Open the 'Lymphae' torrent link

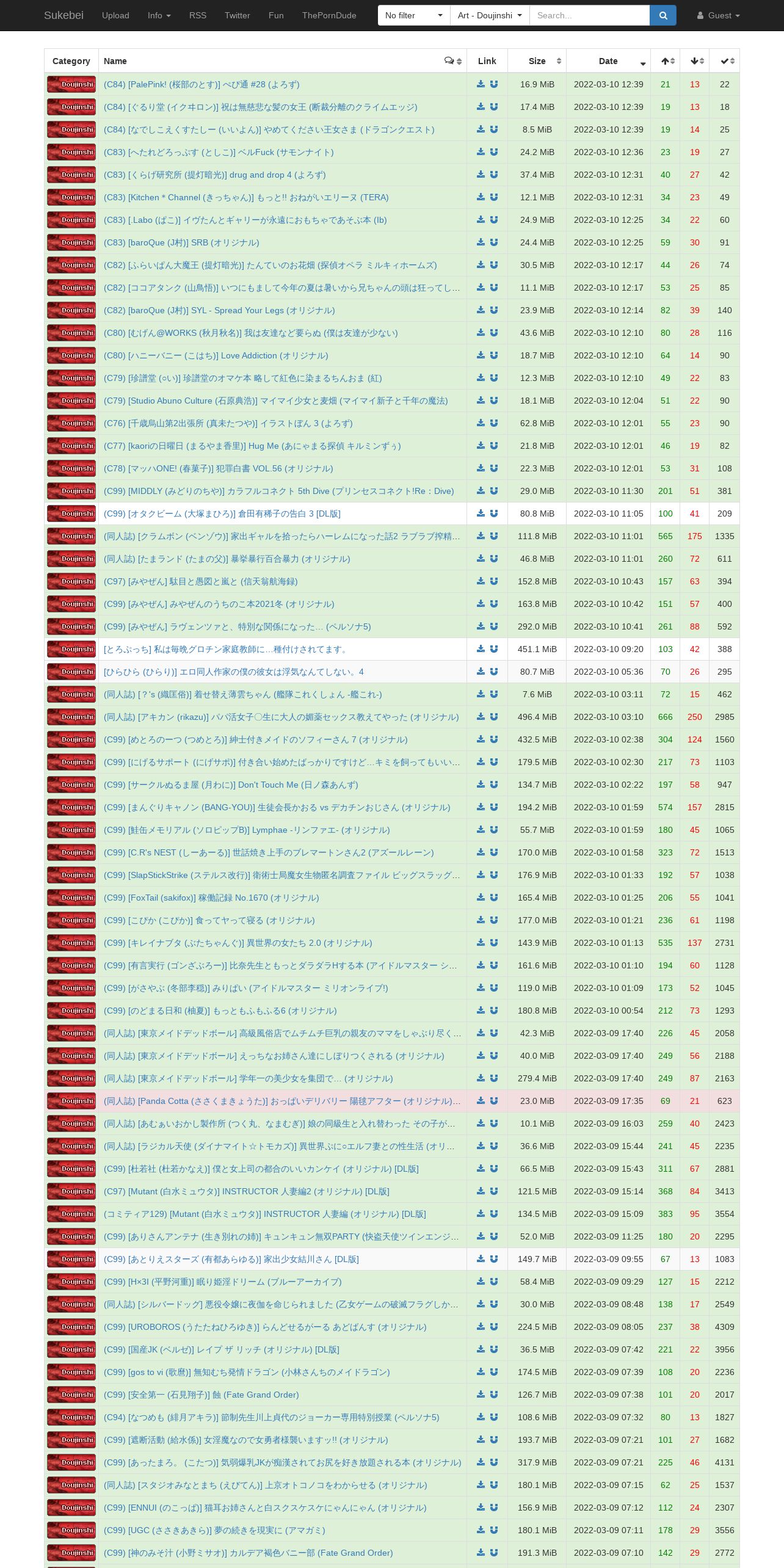pyautogui.click(x=247, y=830)
